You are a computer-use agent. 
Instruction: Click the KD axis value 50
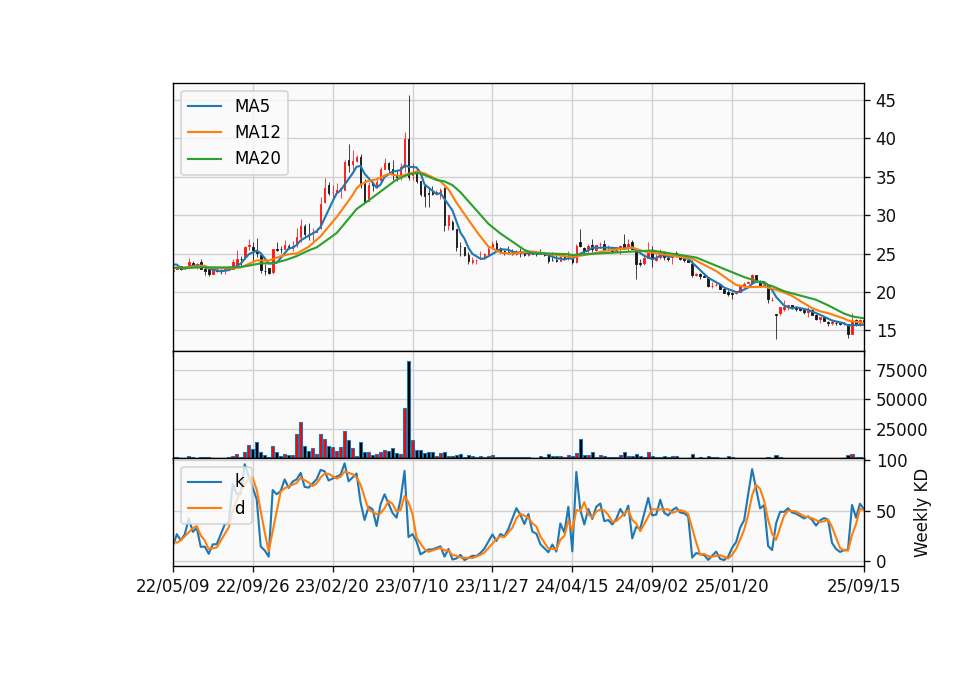click(885, 512)
